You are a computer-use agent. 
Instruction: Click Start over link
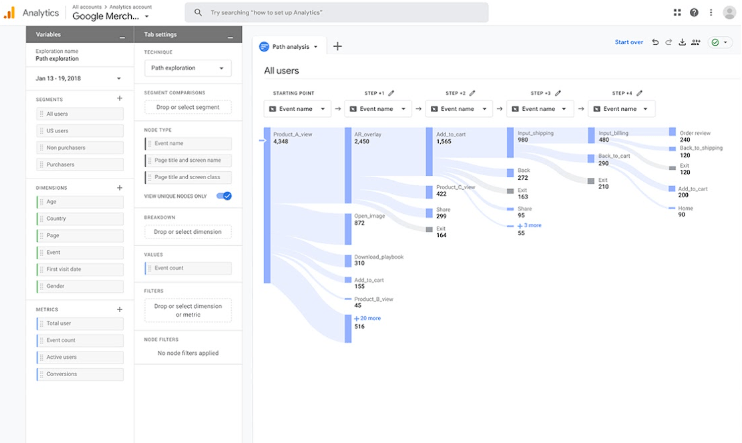click(628, 43)
